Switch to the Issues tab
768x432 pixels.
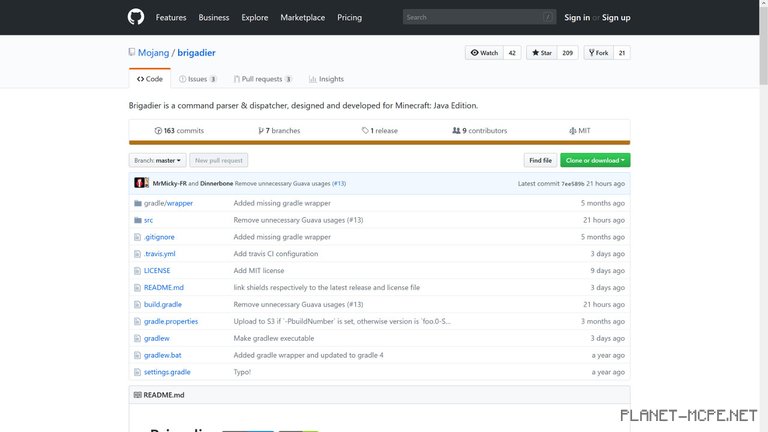tap(197, 79)
